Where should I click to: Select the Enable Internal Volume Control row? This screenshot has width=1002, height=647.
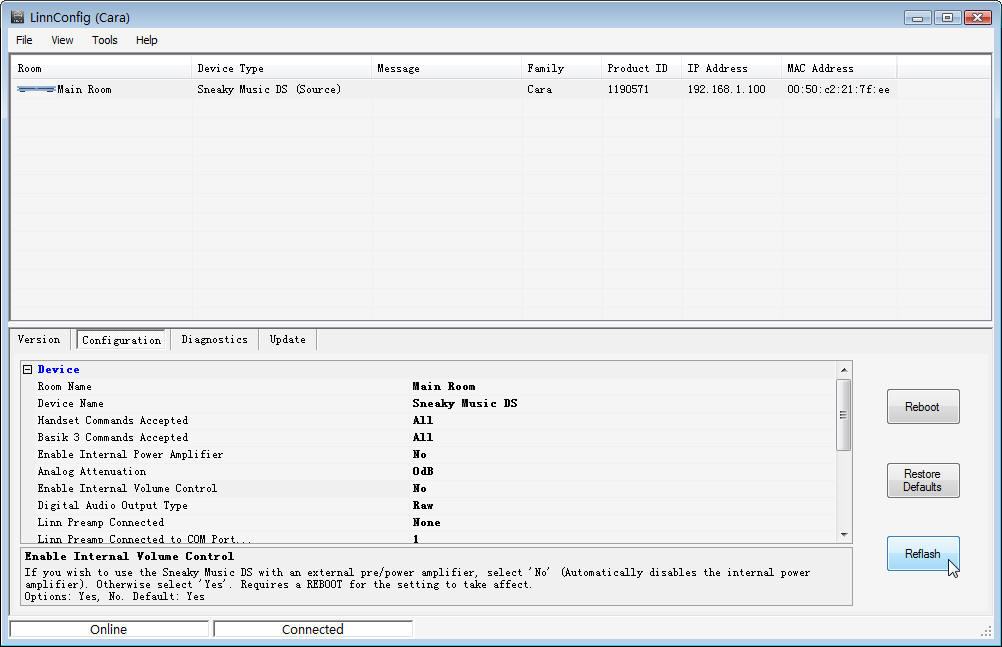click(428, 488)
